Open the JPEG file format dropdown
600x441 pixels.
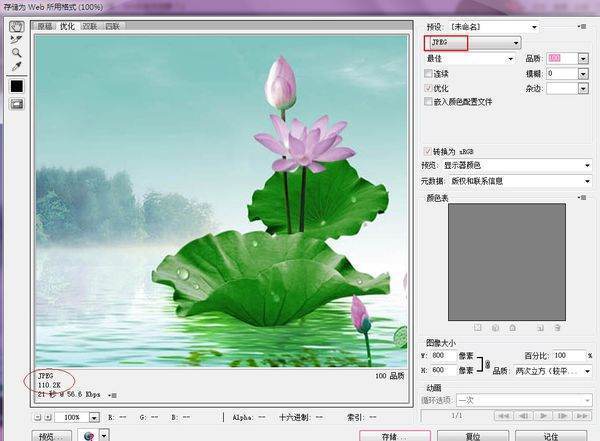(473, 43)
